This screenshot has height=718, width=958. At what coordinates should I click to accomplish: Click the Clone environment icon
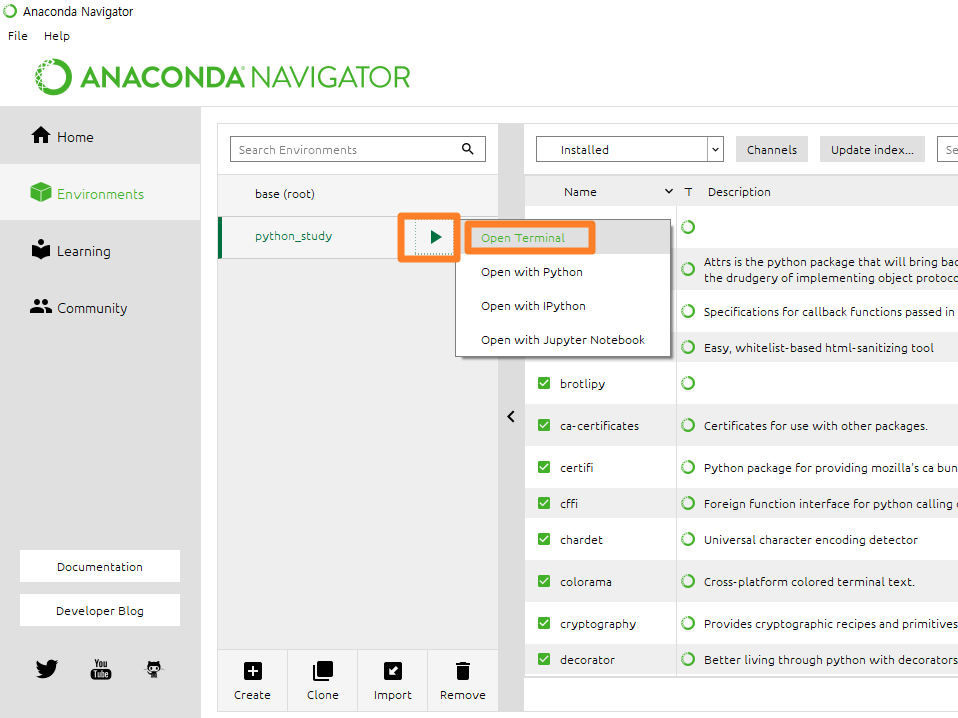tap(323, 671)
